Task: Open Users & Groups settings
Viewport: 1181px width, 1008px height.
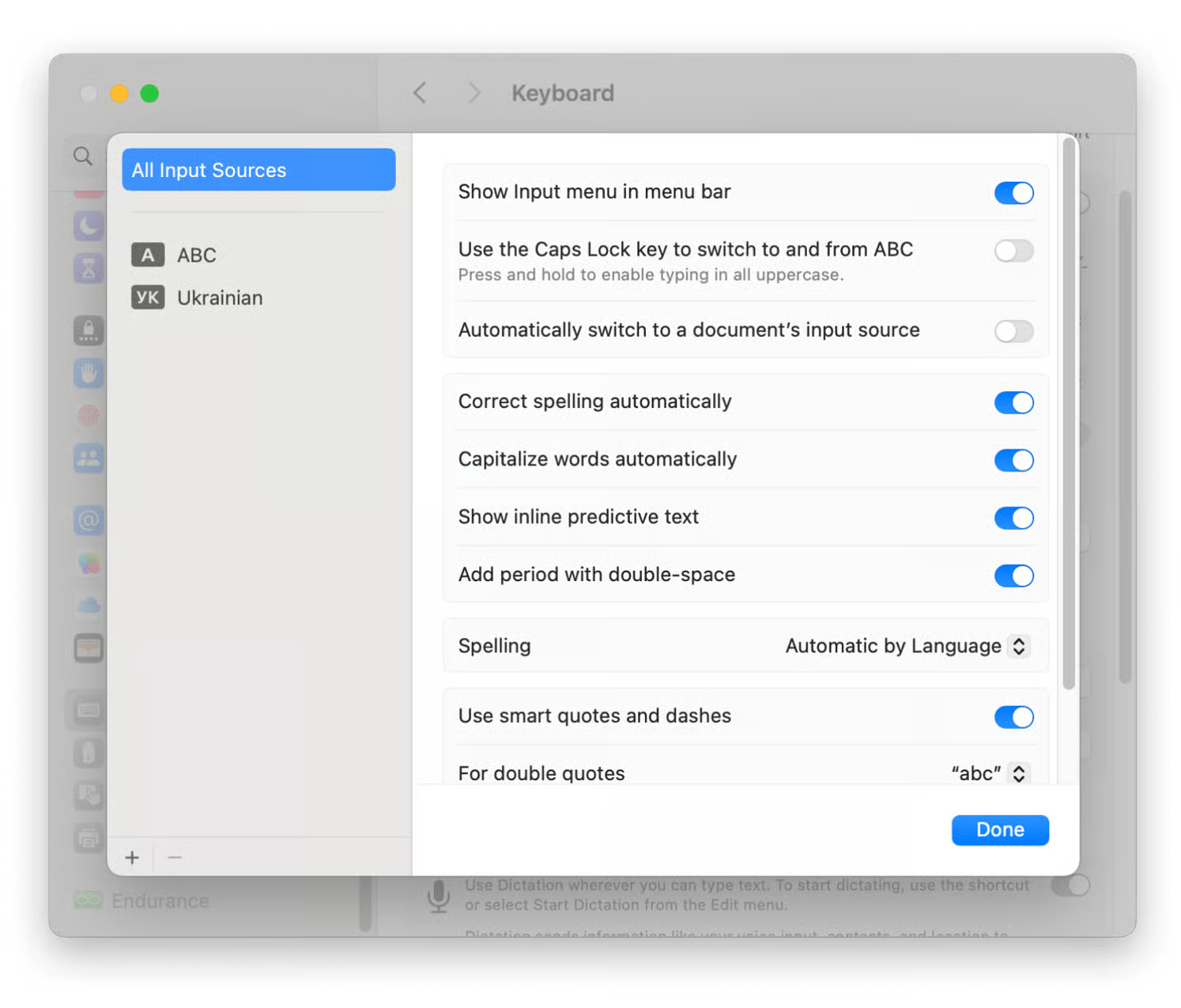Action: pos(89,459)
